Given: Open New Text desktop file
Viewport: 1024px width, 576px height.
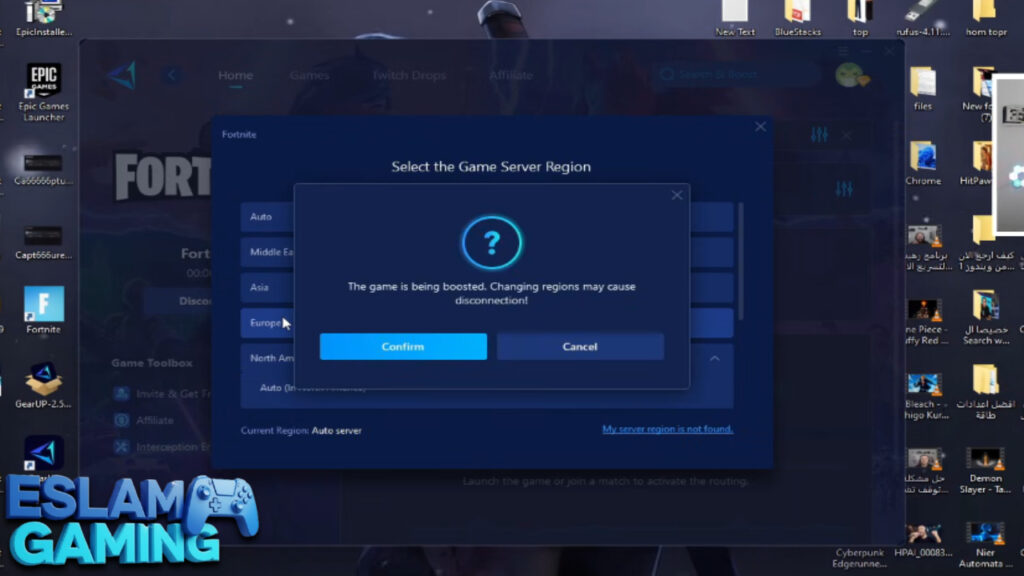Looking at the screenshot, I should tap(735, 18).
